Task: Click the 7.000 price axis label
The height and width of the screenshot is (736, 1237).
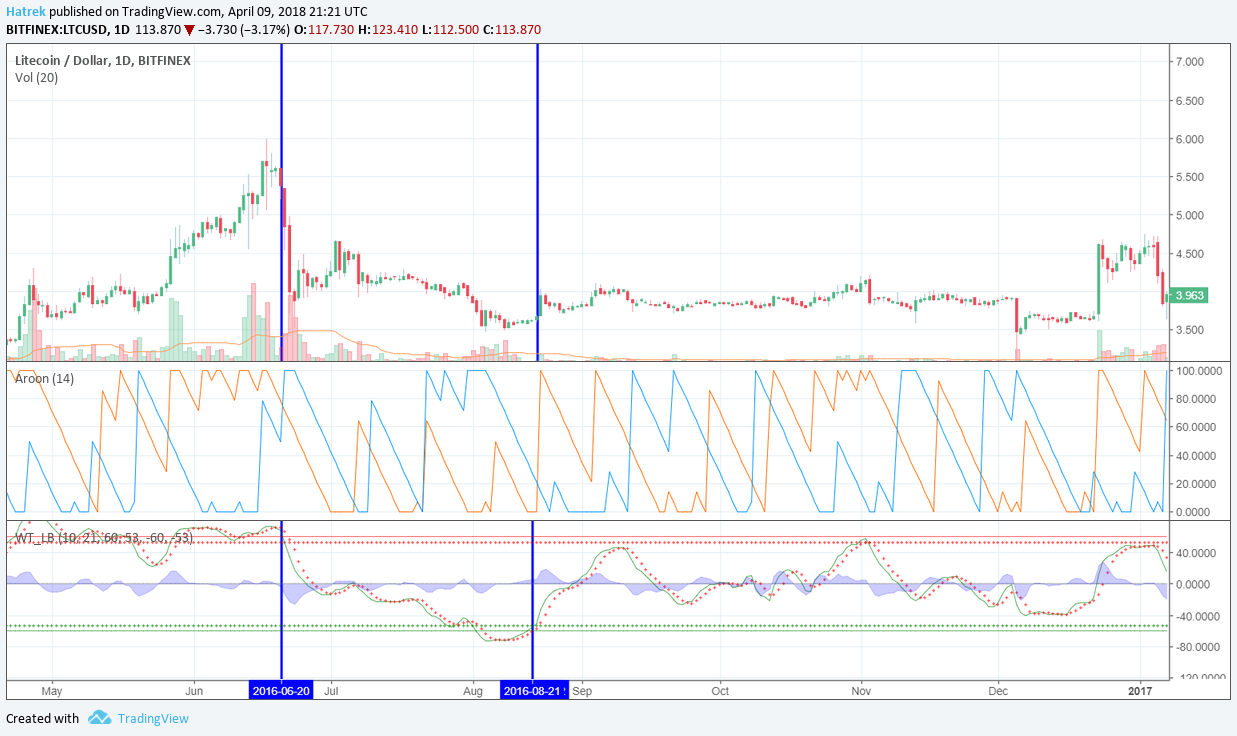Action: click(1189, 62)
